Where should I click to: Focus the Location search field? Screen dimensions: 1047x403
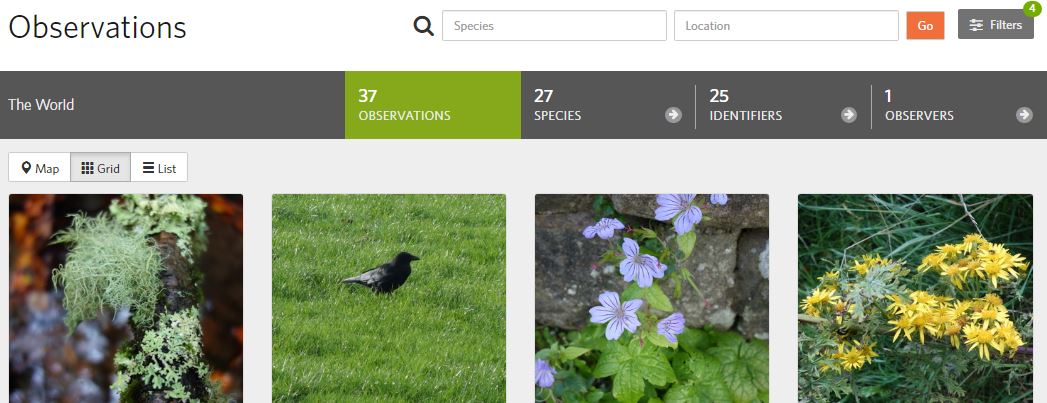(x=786, y=25)
